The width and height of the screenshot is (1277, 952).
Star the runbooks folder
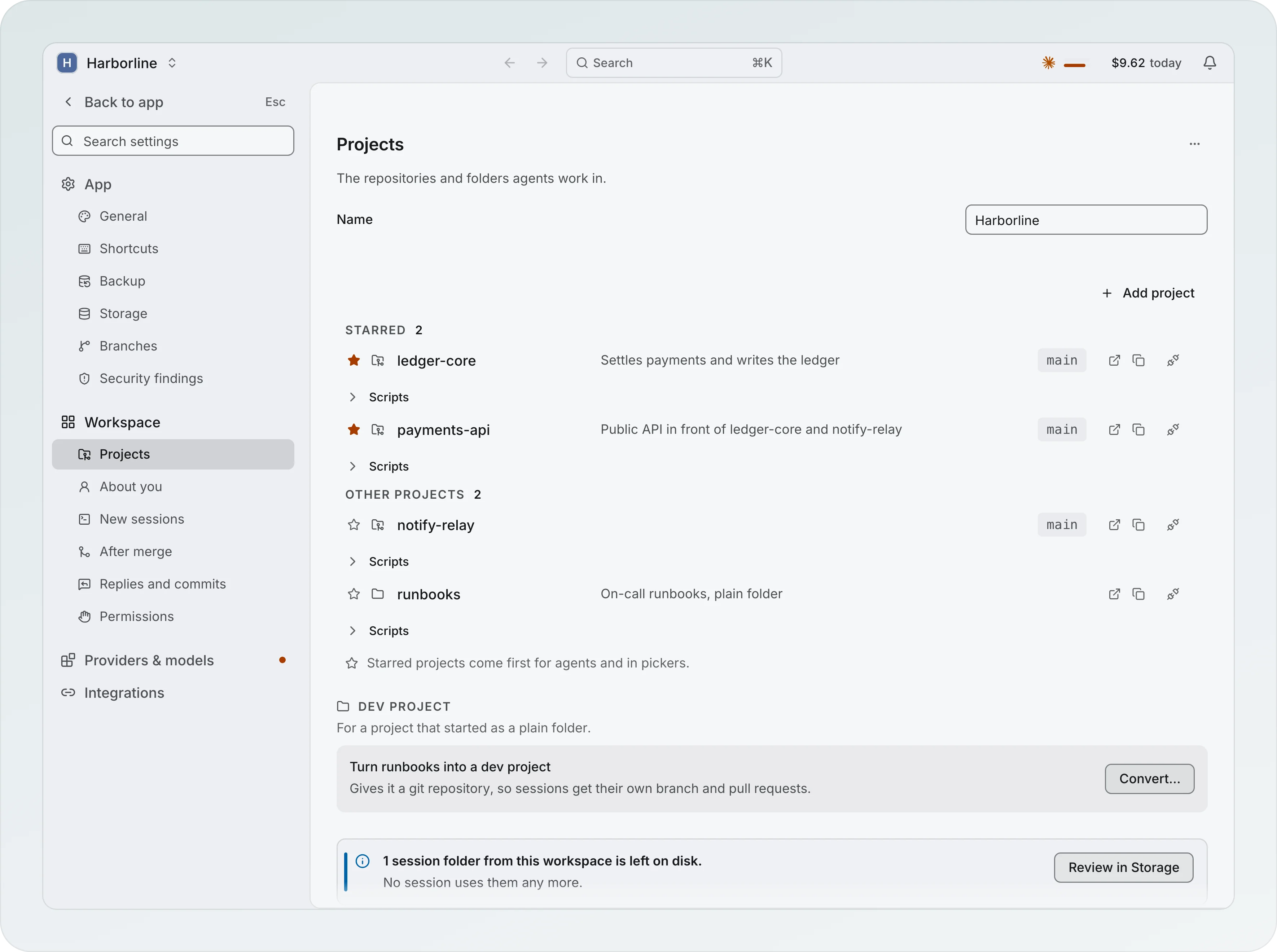(354, 594)
